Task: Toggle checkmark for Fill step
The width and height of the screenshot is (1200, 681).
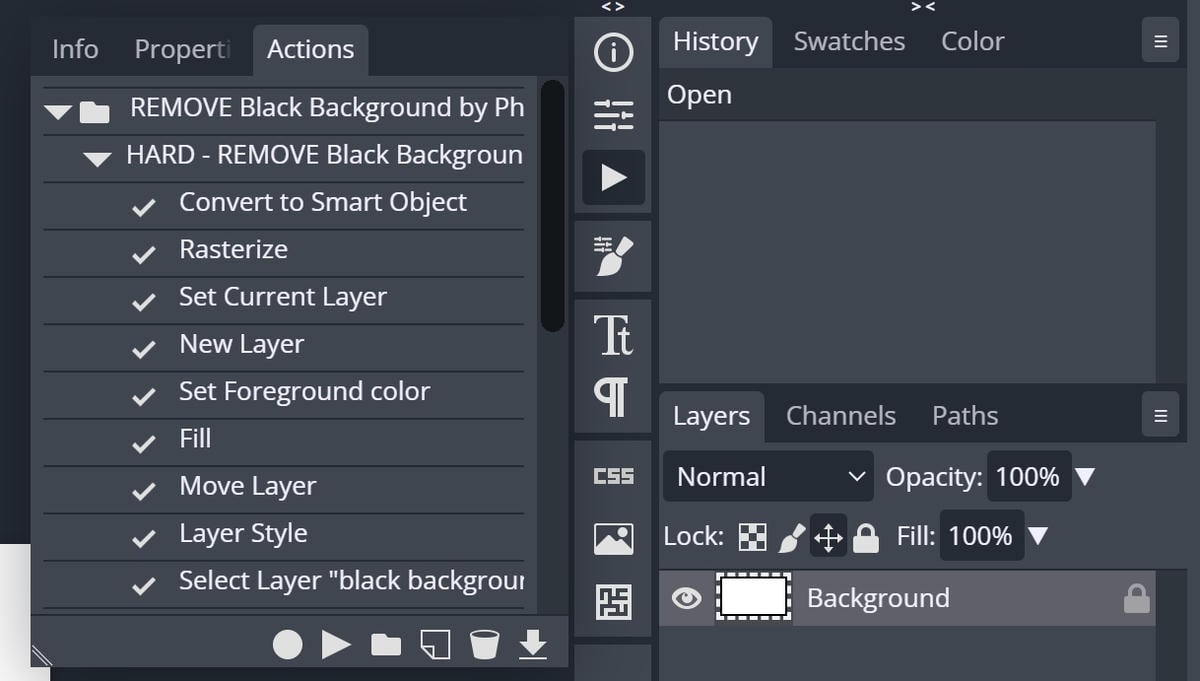Action: click(x=144, y=444)
